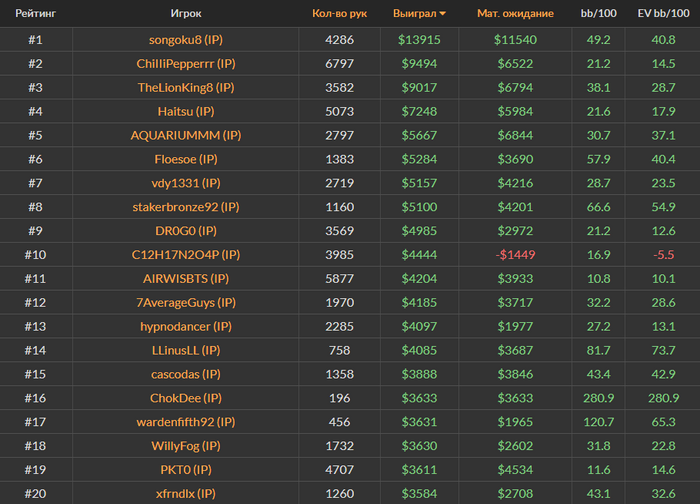
Task: Open 7AverageGuys player profile
Action: point(185,302)
